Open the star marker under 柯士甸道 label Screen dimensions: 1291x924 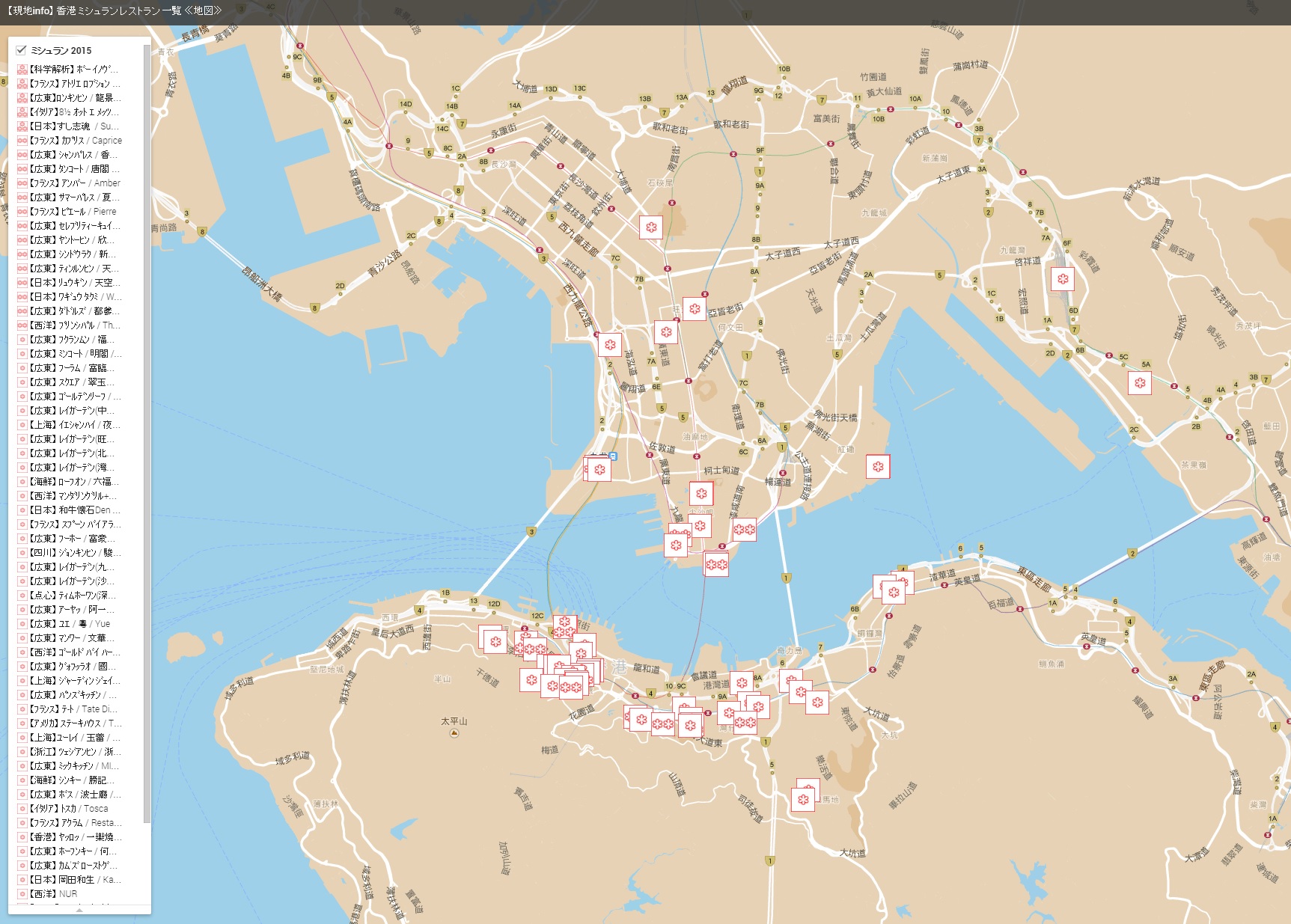tap(701, 494)
